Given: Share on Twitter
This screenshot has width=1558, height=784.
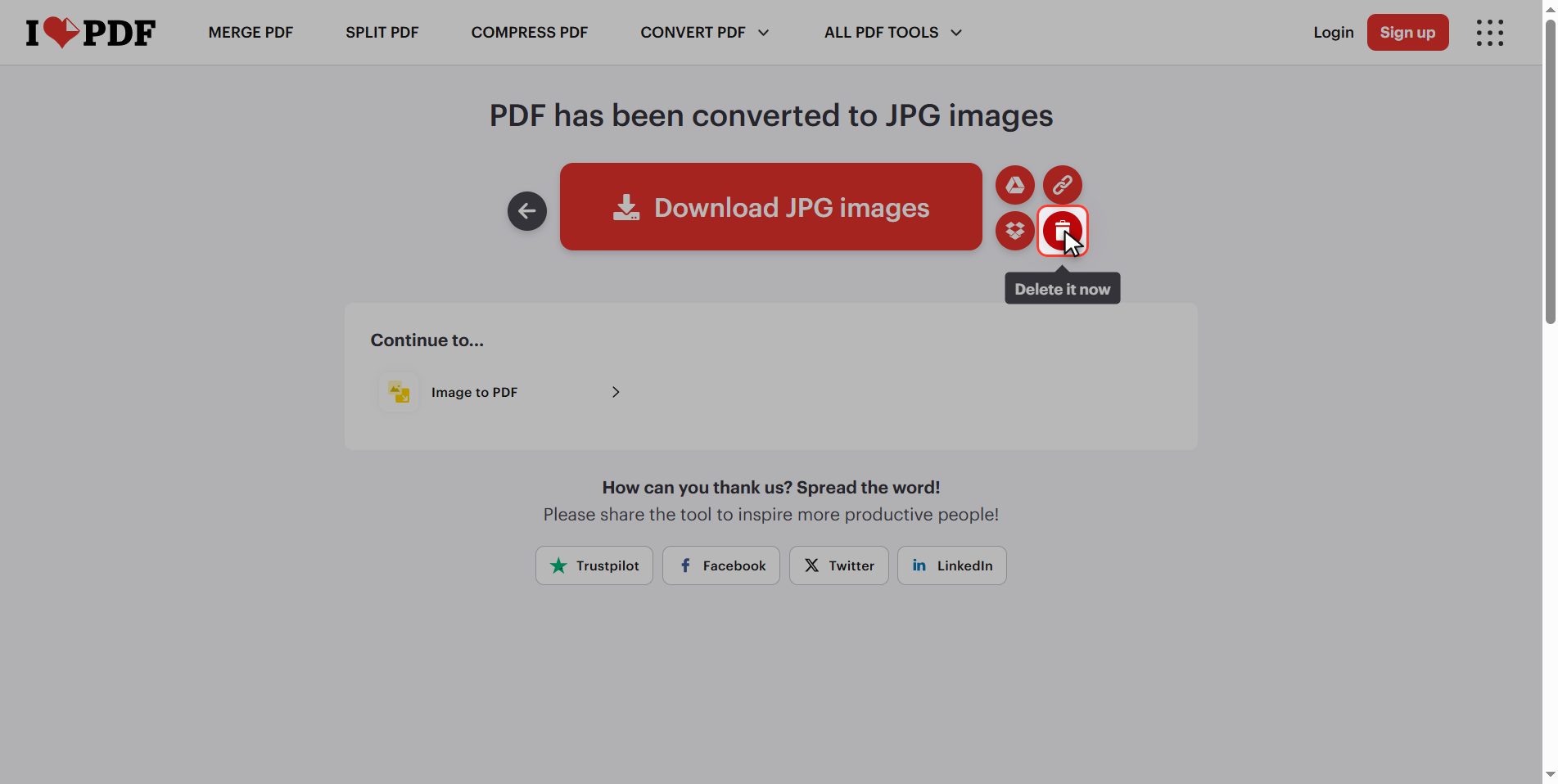Looking at the screenshot, I should click(839, 565).
